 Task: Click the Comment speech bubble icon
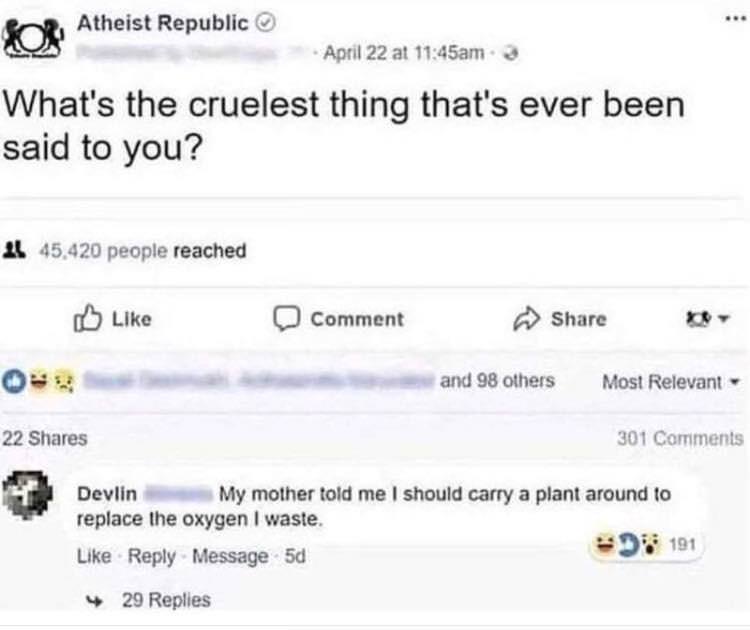(290, 319)
